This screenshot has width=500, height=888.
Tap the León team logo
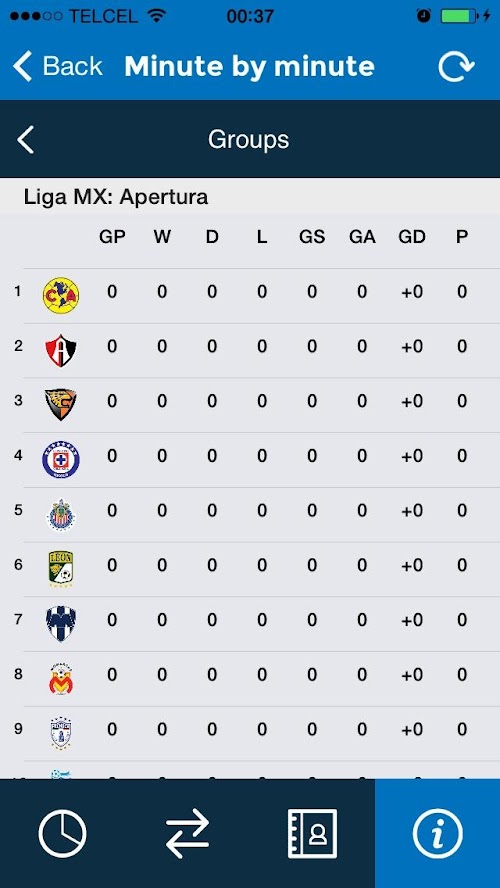pos(61,569)
